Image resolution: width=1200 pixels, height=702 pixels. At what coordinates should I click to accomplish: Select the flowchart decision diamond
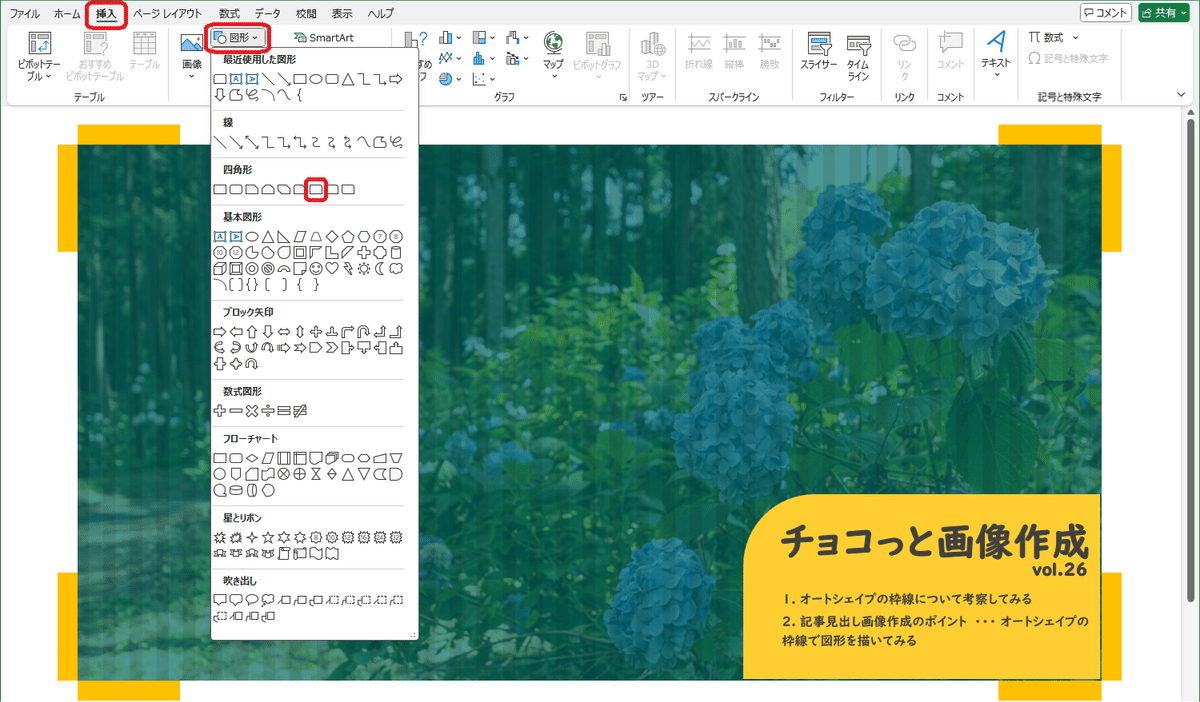(x=252, y=457)
